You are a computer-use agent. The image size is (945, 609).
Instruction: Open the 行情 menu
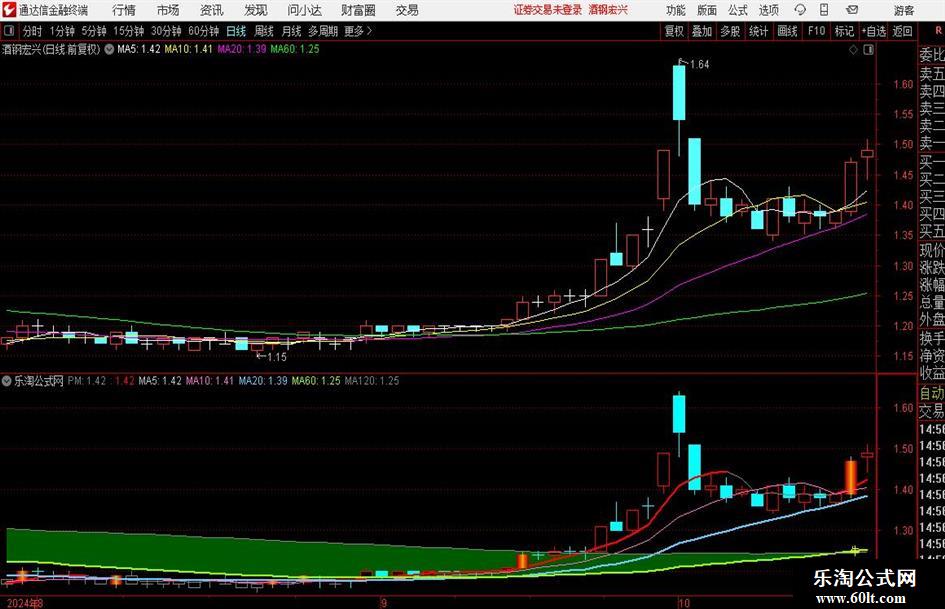click(x=124, y=10)
